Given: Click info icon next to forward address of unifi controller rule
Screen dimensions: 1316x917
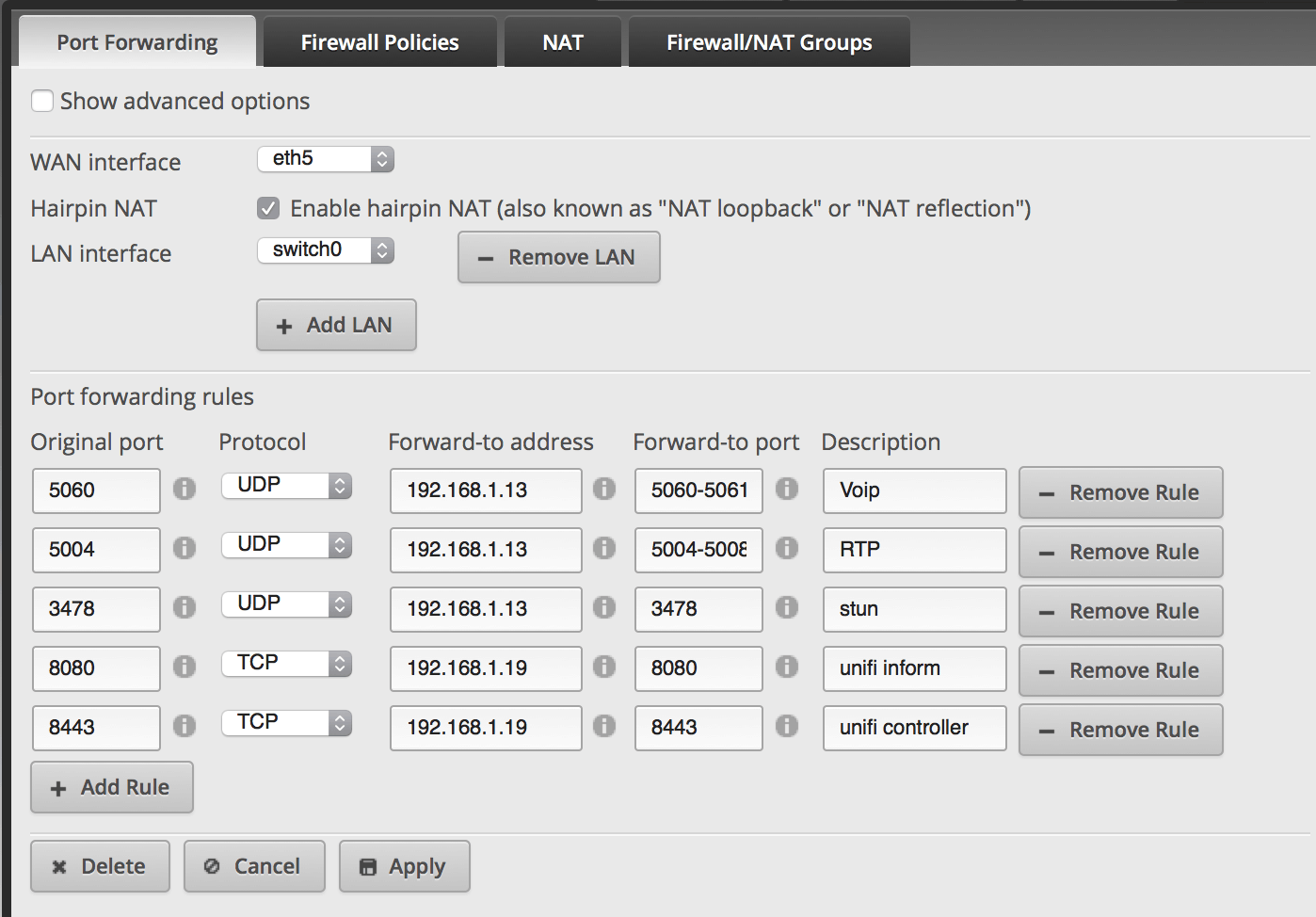Looking at the screenshot, I should 604,726.
